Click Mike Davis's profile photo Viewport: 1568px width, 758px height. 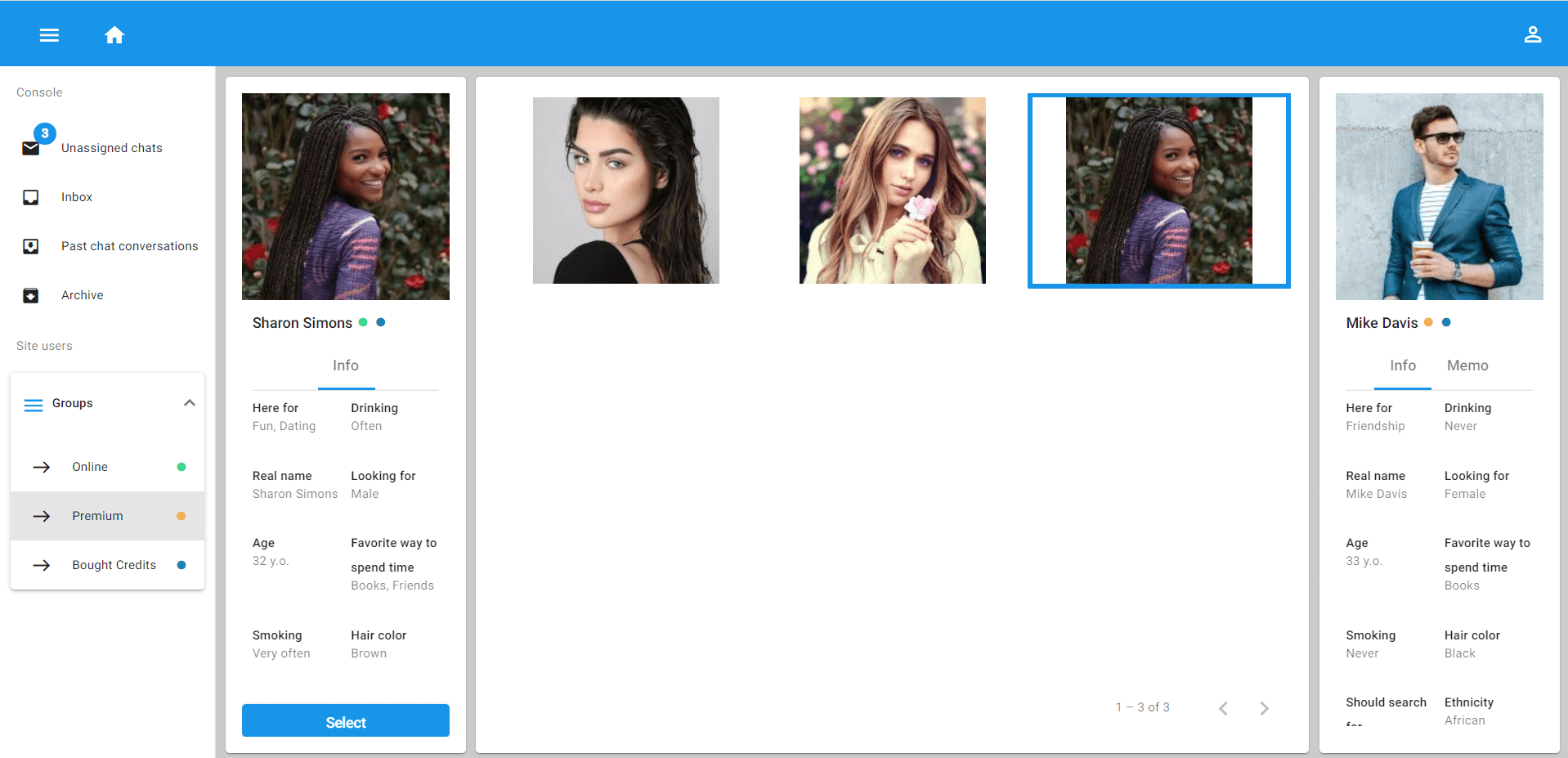(1439, 196)
